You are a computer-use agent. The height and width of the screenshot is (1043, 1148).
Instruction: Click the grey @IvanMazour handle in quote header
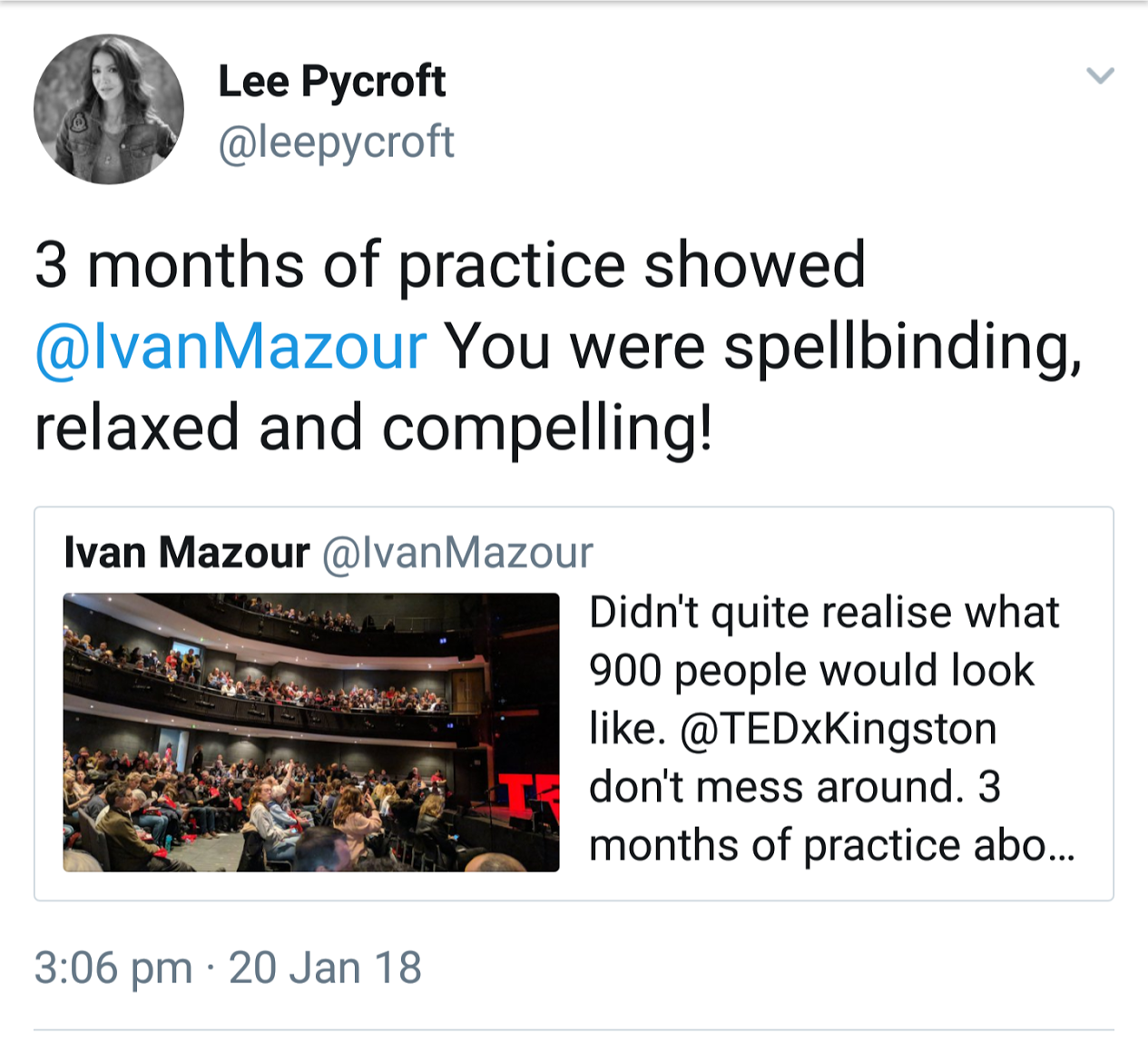[457, 553]
